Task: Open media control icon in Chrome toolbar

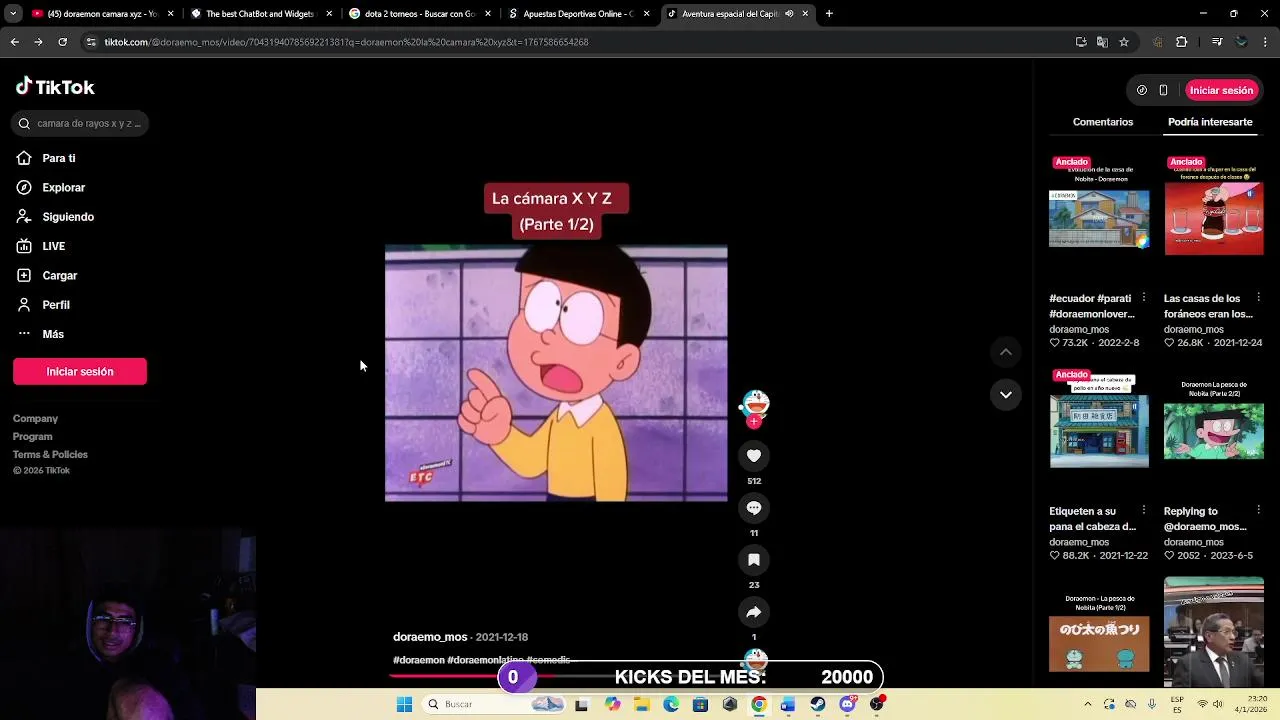Action: [1217, 42]
